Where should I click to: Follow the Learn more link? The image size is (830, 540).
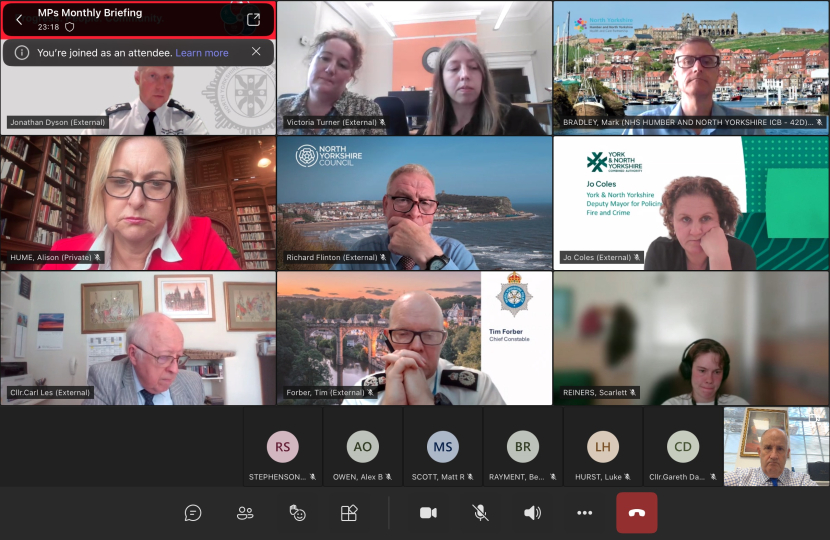[x=202, y=53]
